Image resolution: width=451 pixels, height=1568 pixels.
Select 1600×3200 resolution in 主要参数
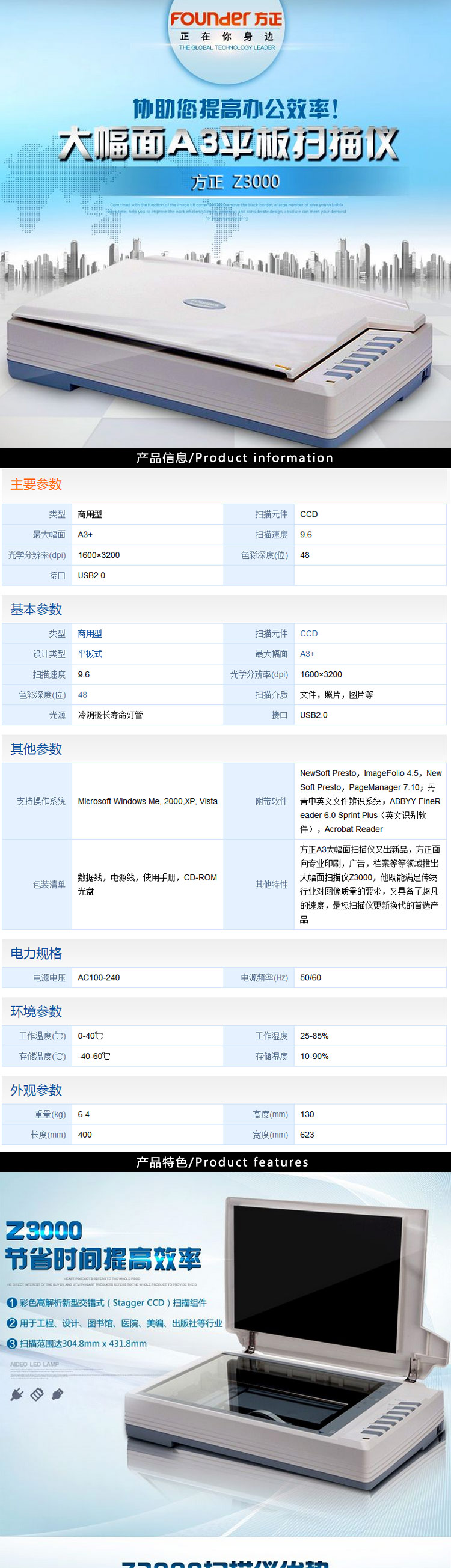coord(99,555)
